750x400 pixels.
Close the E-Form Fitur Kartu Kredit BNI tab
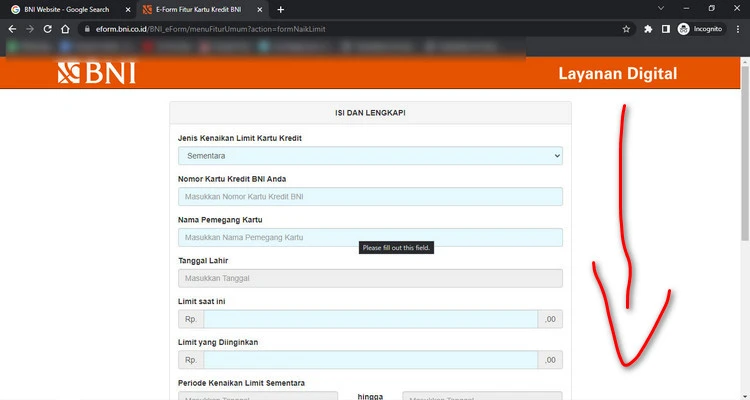point(259,10)
